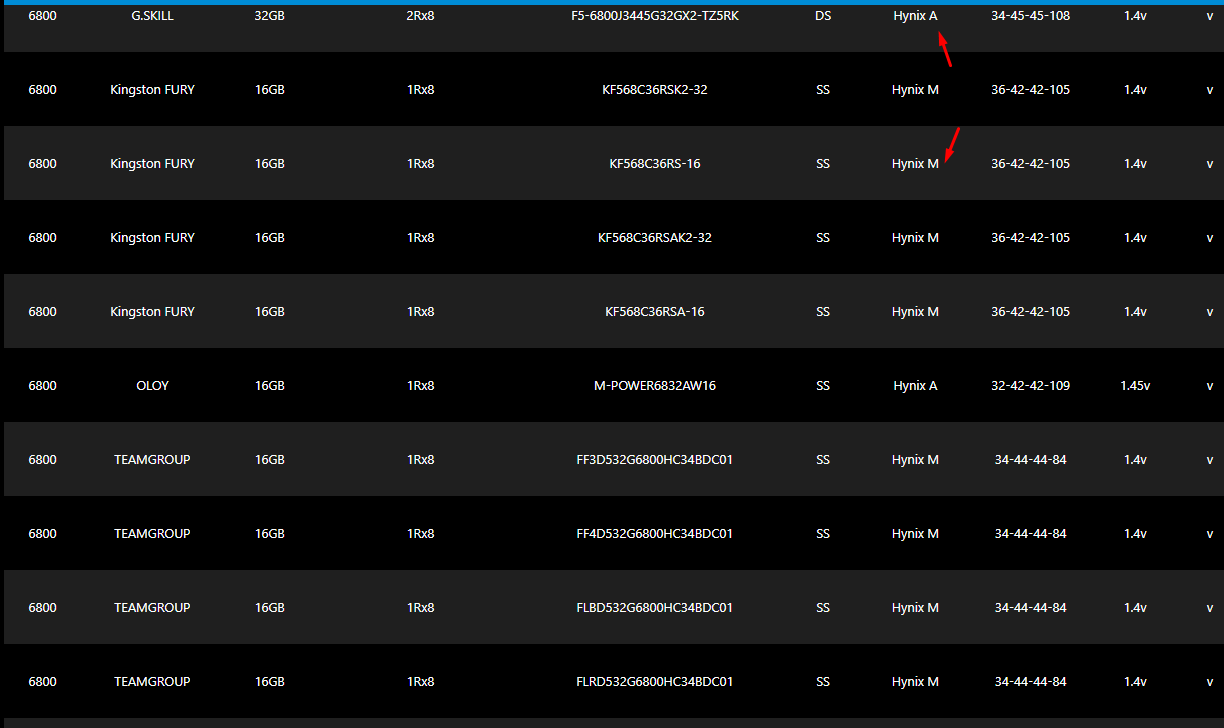This screenshot has width=1224, height=728.
Task: Select Hynix M in KF568C36RSK2-32 row
Action: pyautogui.click(x=915, y=90)
